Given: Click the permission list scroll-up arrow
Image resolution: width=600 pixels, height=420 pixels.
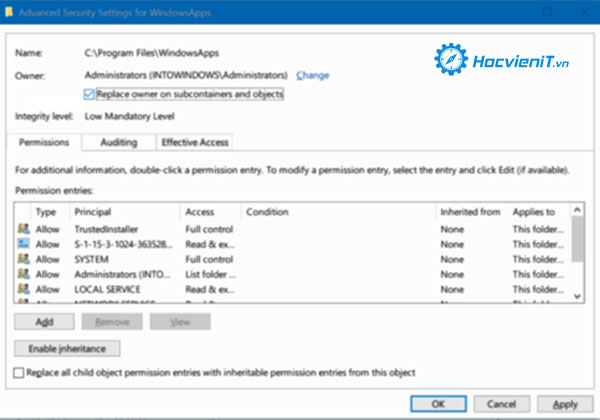Looking at the screenshot, I should [577, 210].
